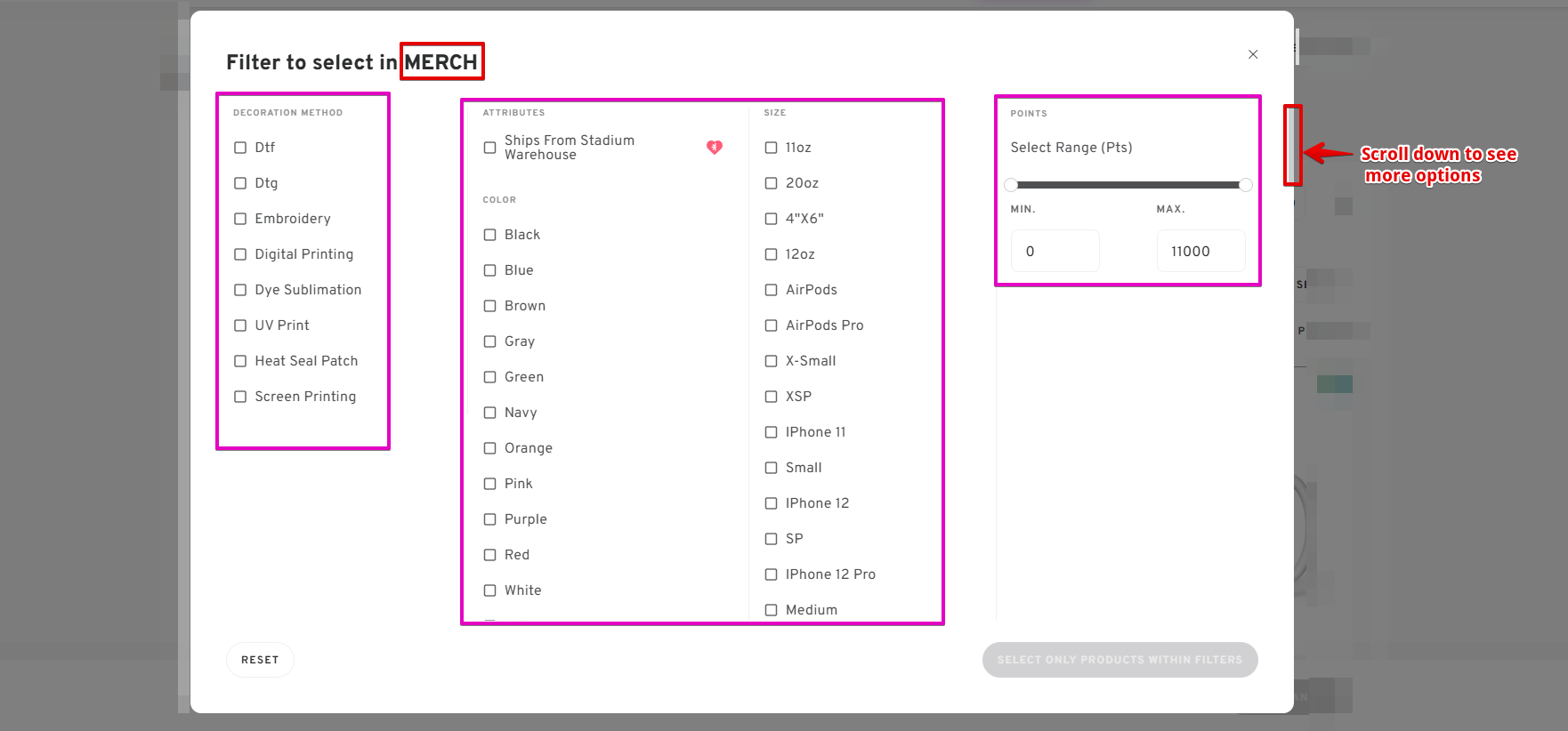Select the Purple color option

pos(489,519)
